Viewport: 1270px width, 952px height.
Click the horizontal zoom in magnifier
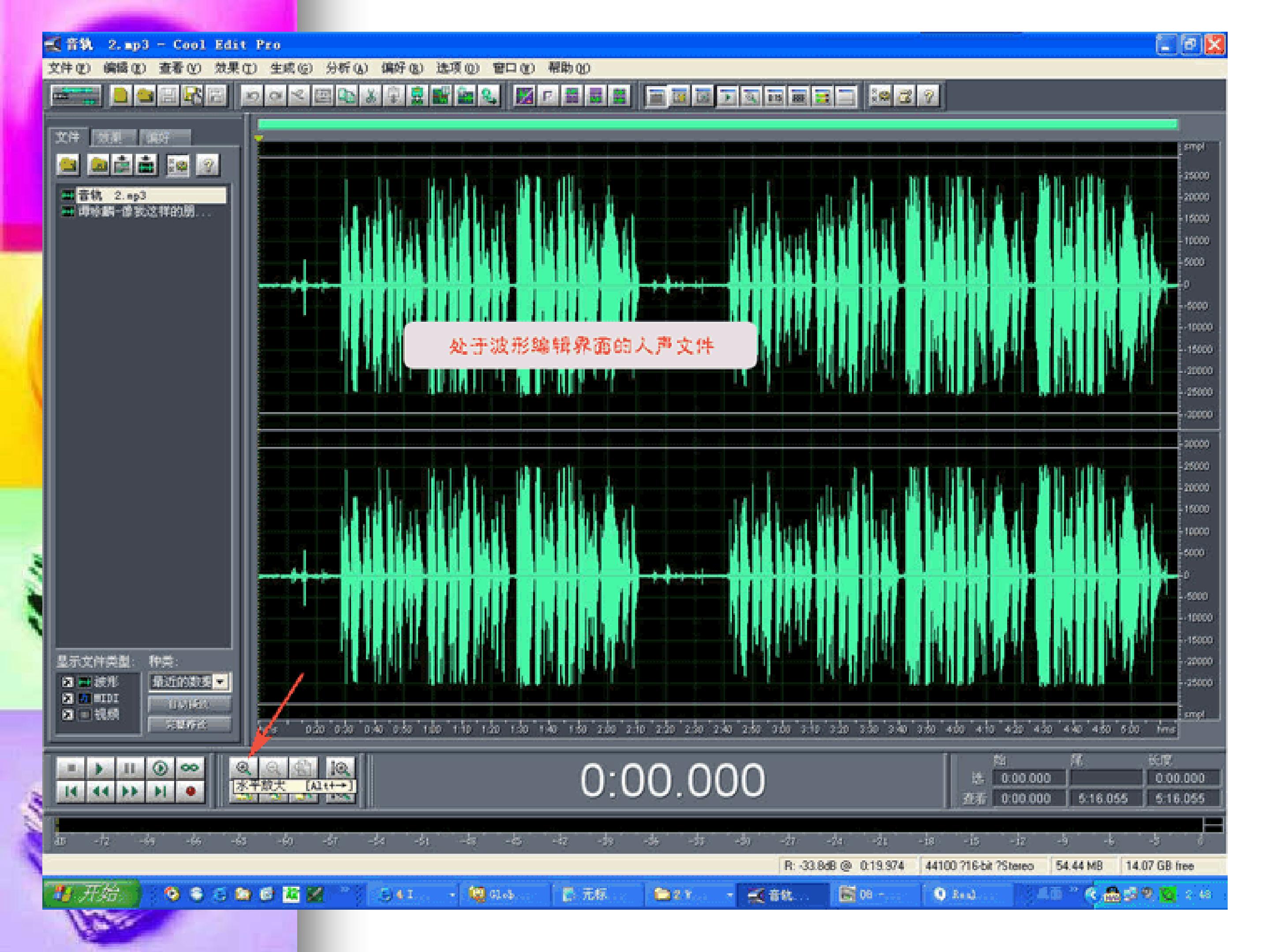point(243,768)
